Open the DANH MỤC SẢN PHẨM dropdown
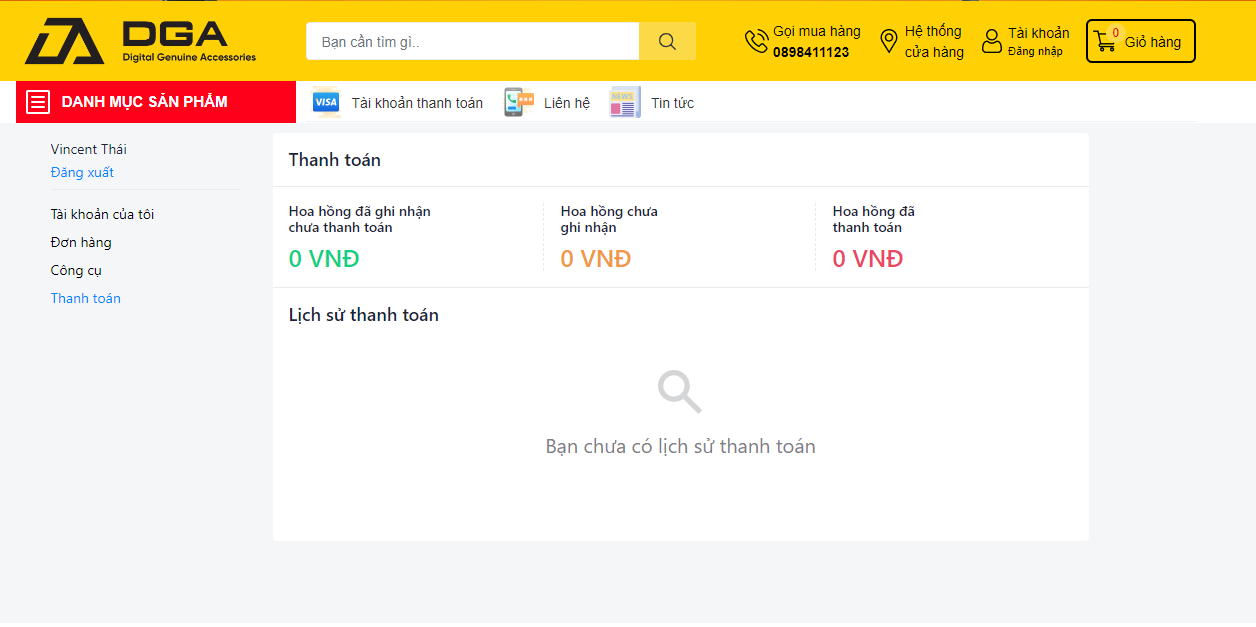Screen dimensions: 1256x627 pos(144,102)
